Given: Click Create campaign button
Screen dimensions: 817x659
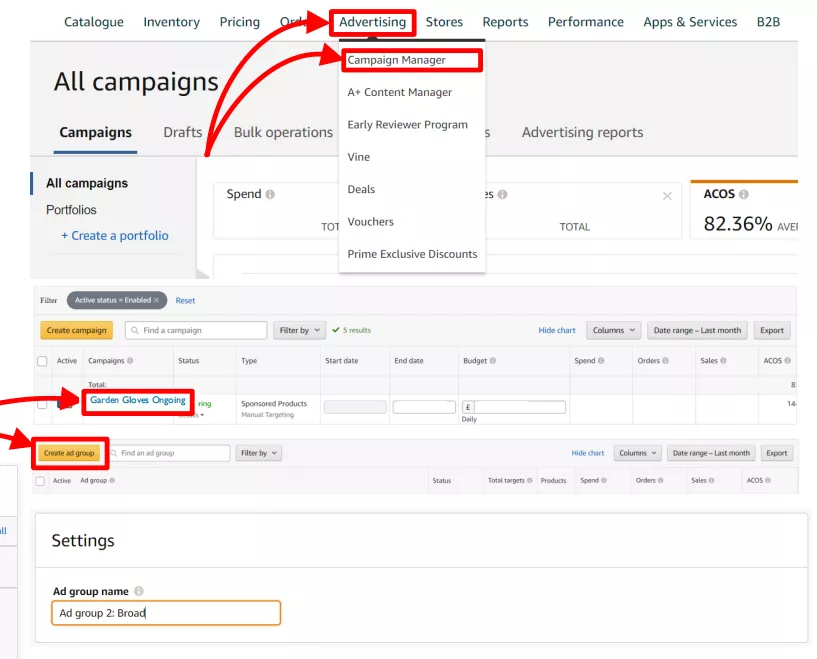Looking at the screenshot, I should 77,330.
